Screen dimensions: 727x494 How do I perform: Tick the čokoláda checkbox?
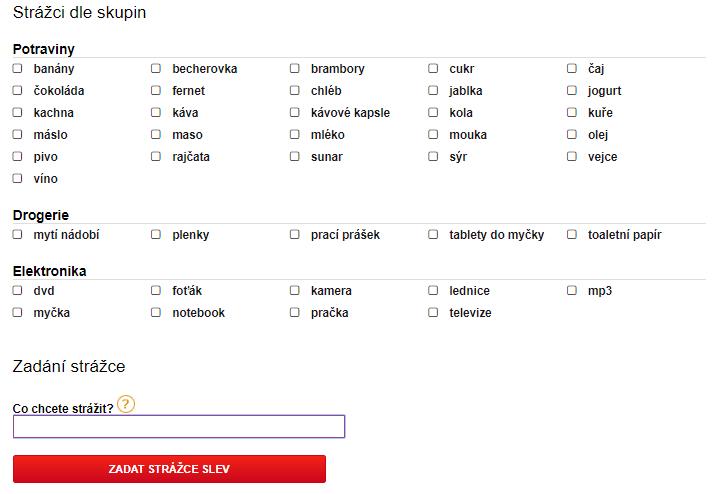(17, 90)
